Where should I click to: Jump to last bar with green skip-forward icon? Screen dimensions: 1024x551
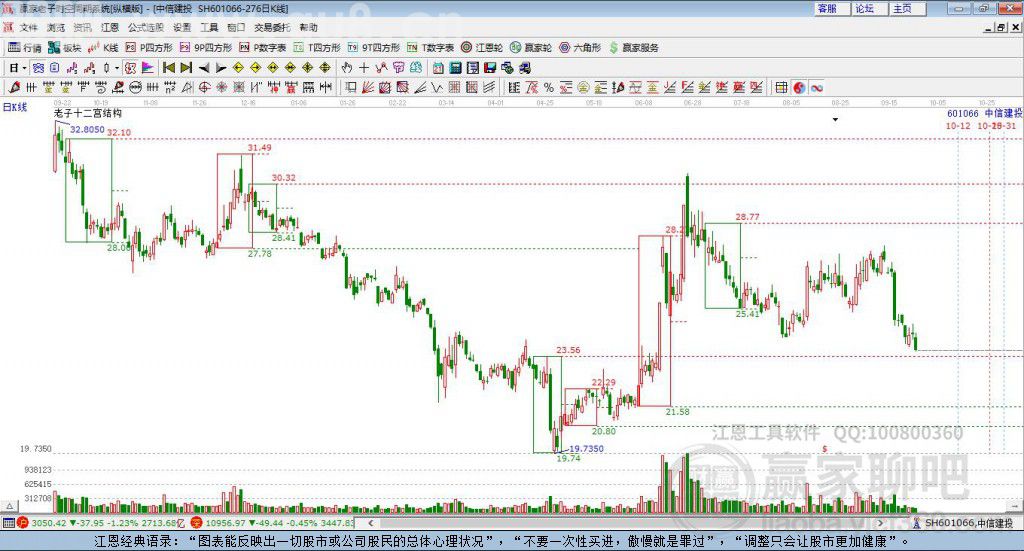pyautogui.click(x=186, y=68)
